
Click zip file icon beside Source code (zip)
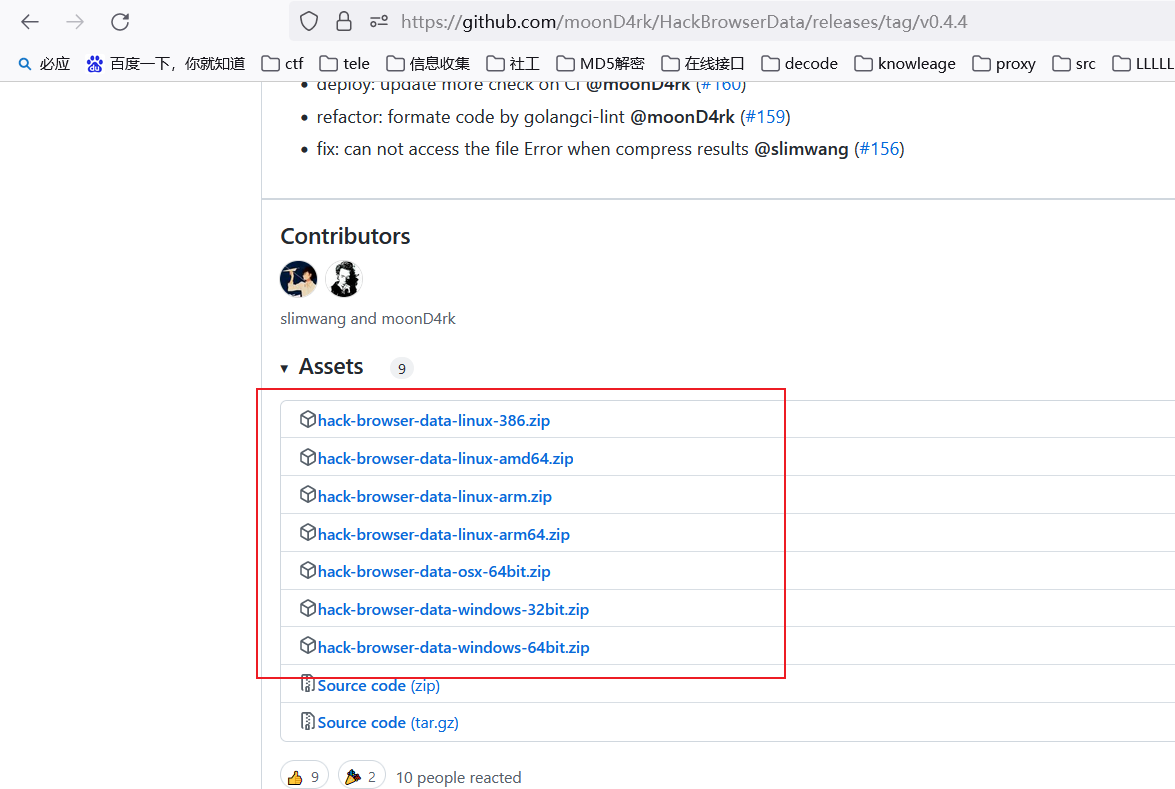[307, 683]
